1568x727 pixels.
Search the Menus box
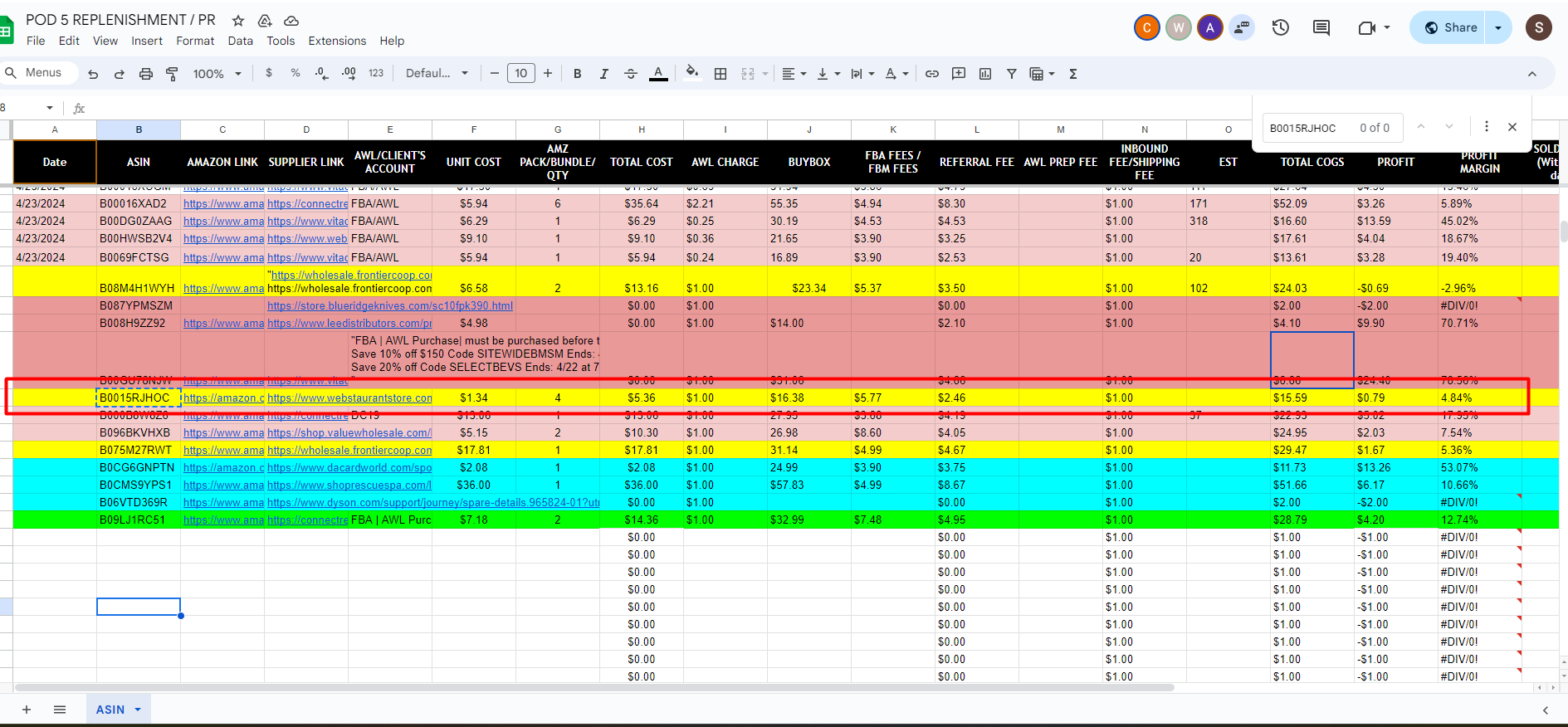pyautogui.click(x=40, y=73)
